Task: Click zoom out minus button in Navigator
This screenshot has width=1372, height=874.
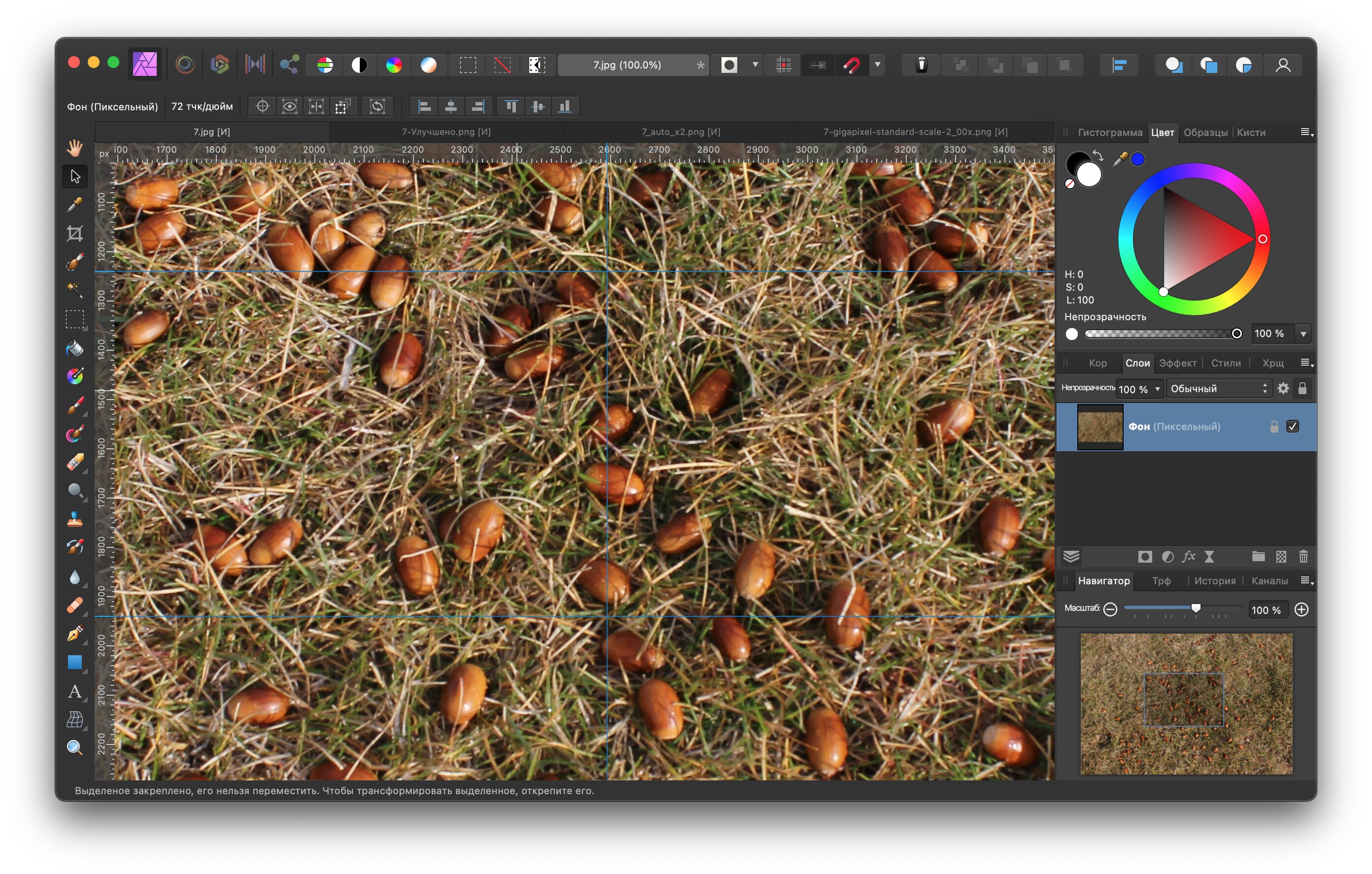Action: 1109,609
